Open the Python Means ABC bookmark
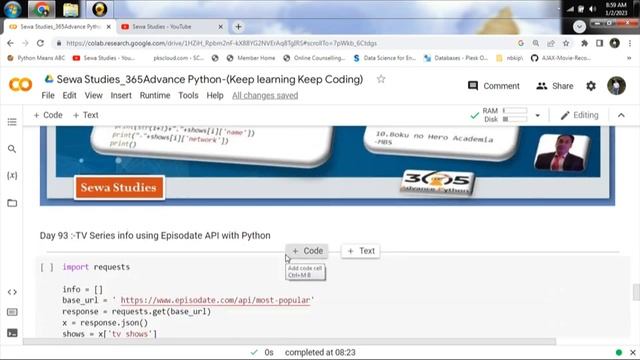640x360 pixels. coord(36,58)
